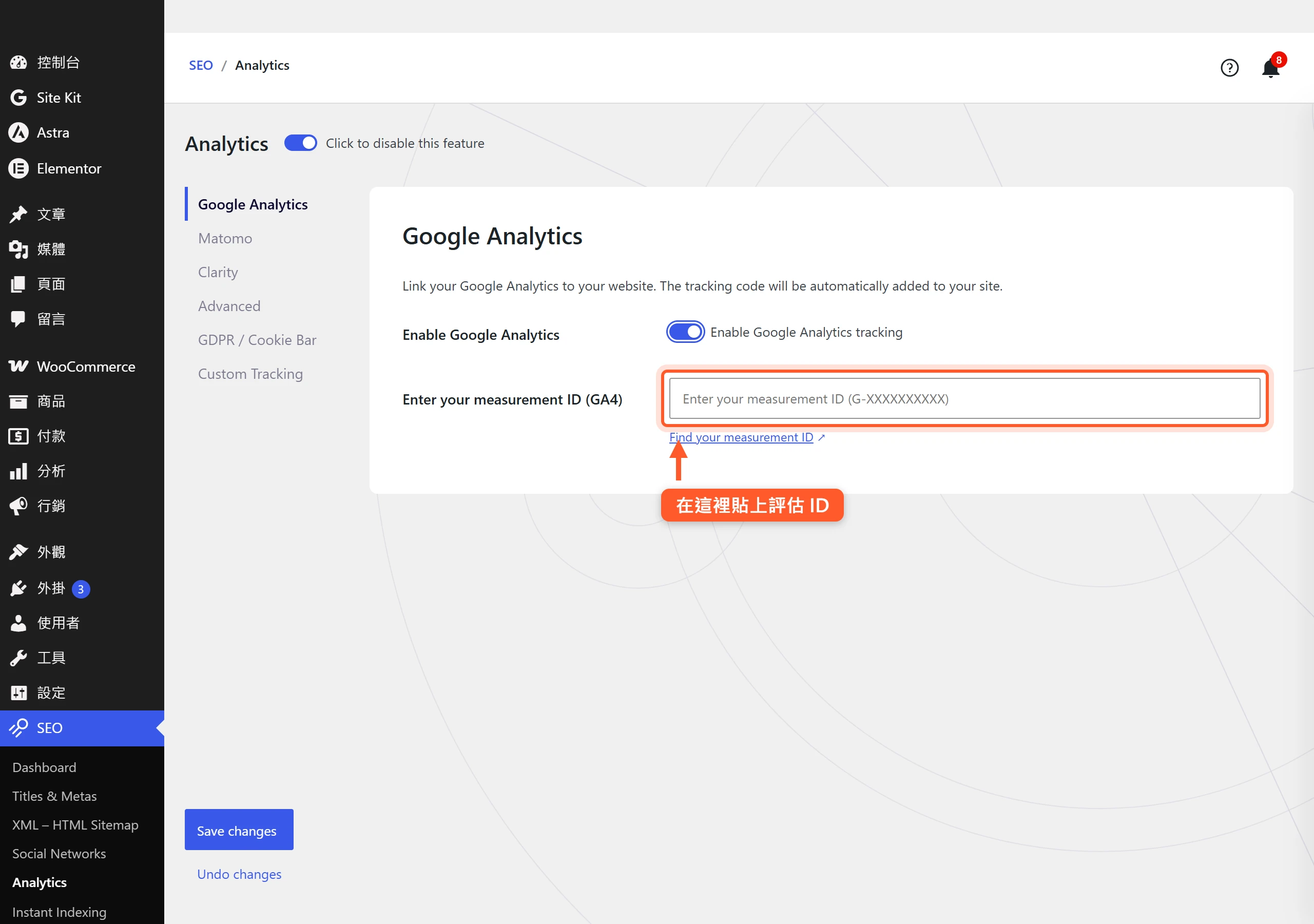Screen dimensions: 1314x924
Task: Open the Astra theme icon
Action: [18, 133]
